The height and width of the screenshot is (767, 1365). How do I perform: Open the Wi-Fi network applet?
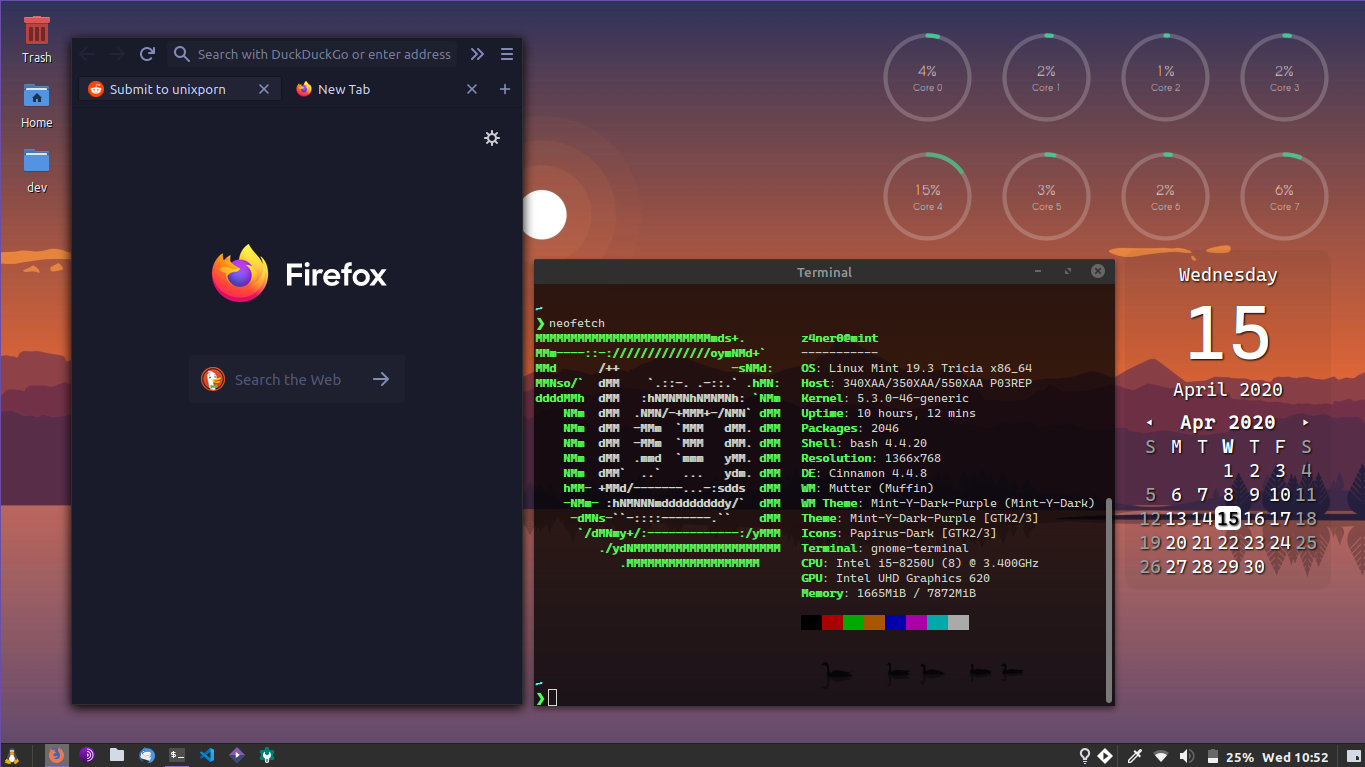(x=1160, y=756)
